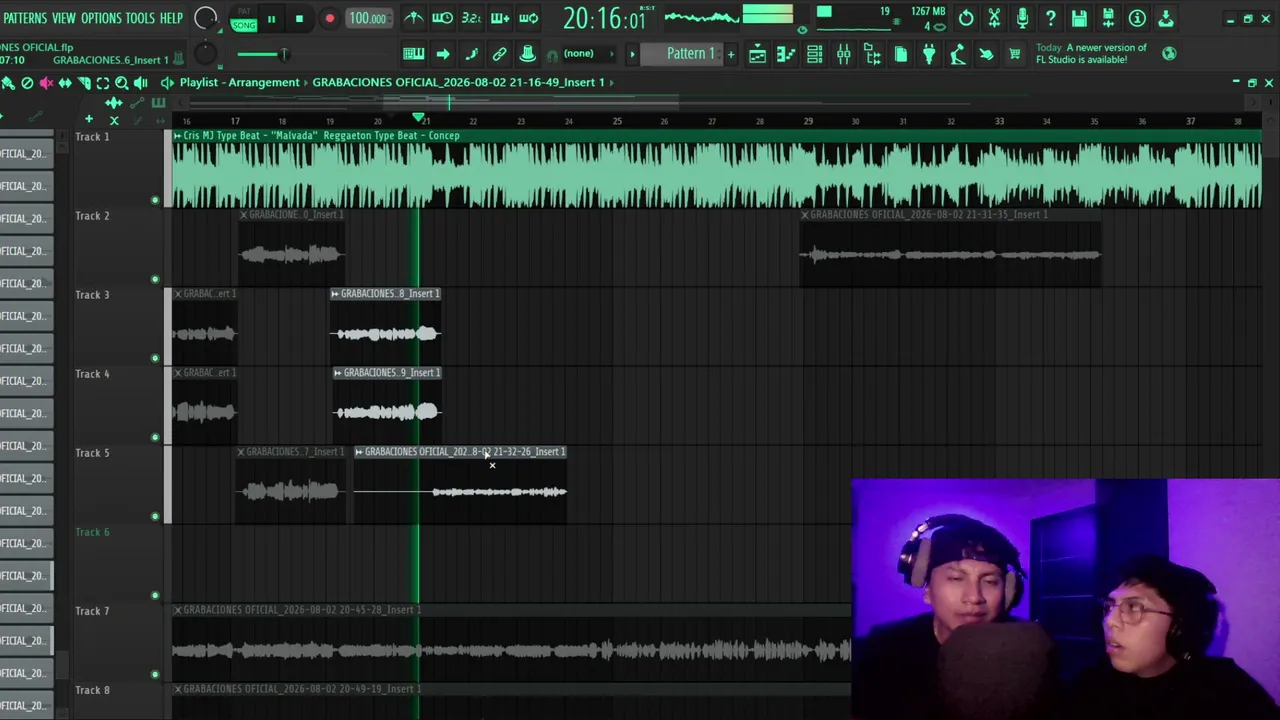This screenshot has width=1280, height=720.
Task: Add a new pattern with the plus button
Action: tap(731, 54)
